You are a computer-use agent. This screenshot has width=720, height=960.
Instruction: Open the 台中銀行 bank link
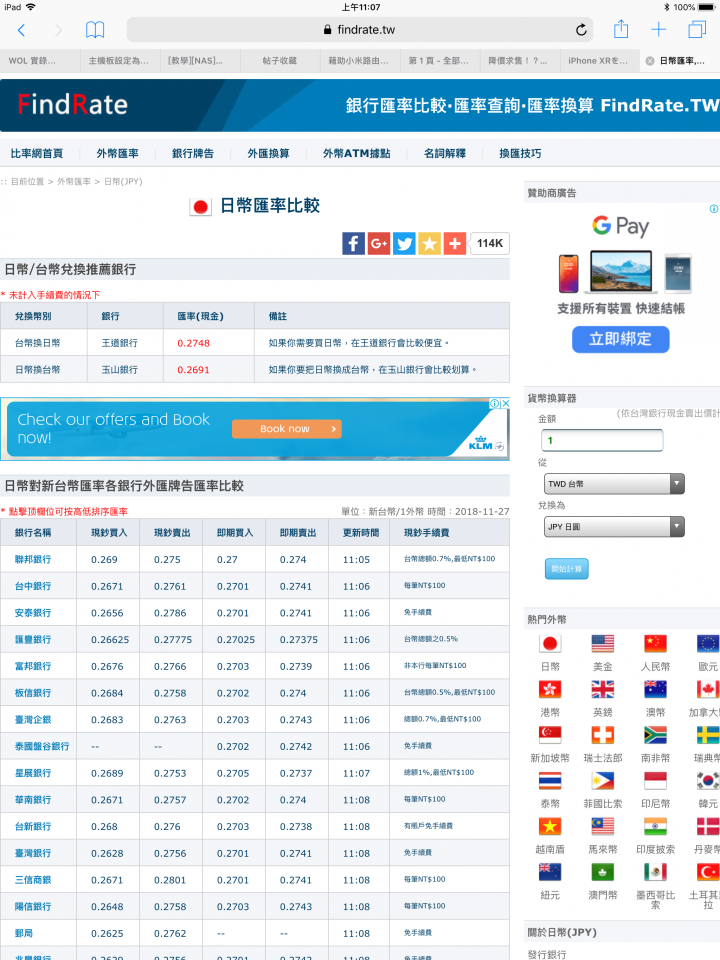coord(33,586)
